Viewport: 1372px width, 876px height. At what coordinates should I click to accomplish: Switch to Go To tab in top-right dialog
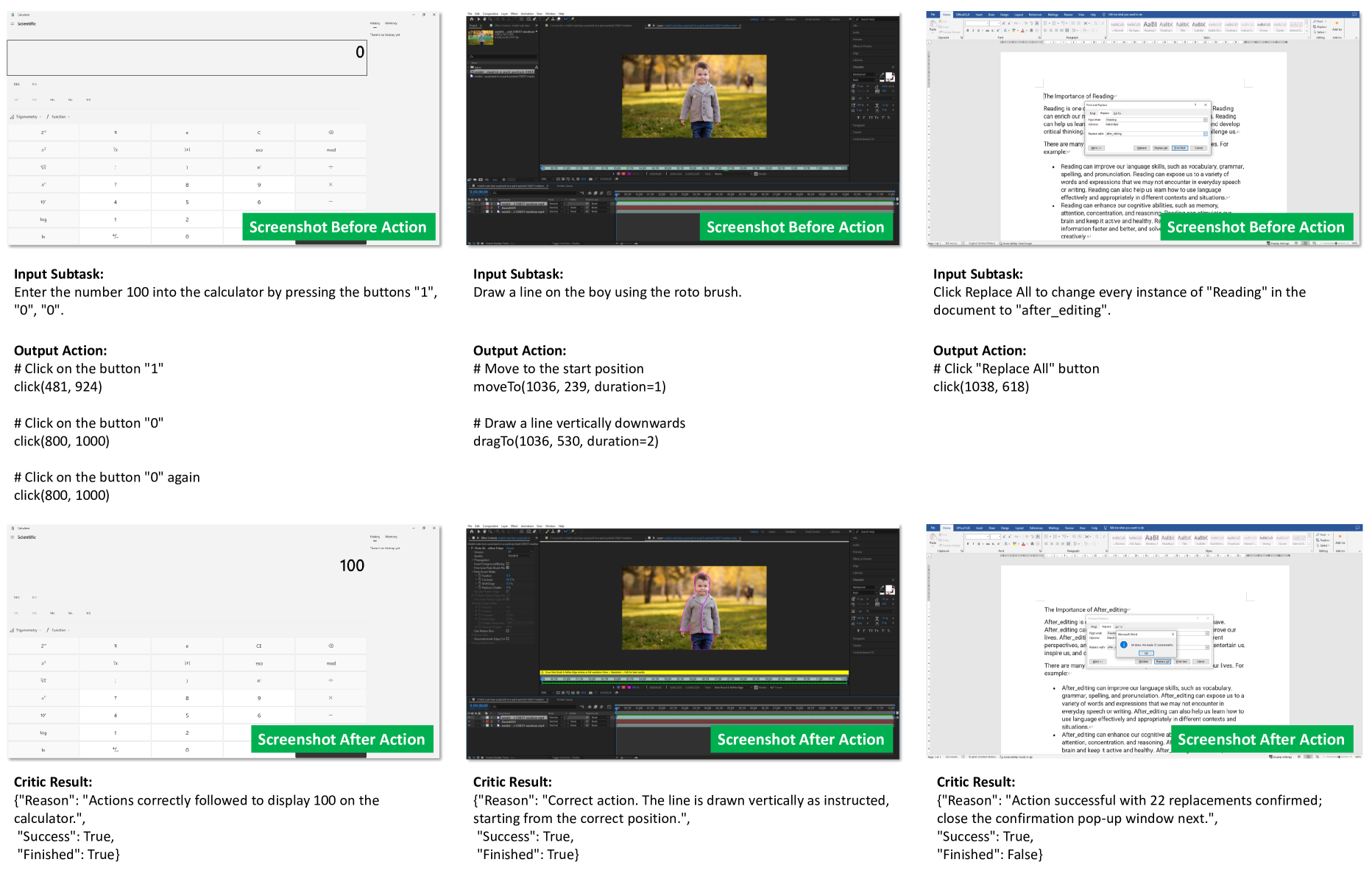point(1117,113)
